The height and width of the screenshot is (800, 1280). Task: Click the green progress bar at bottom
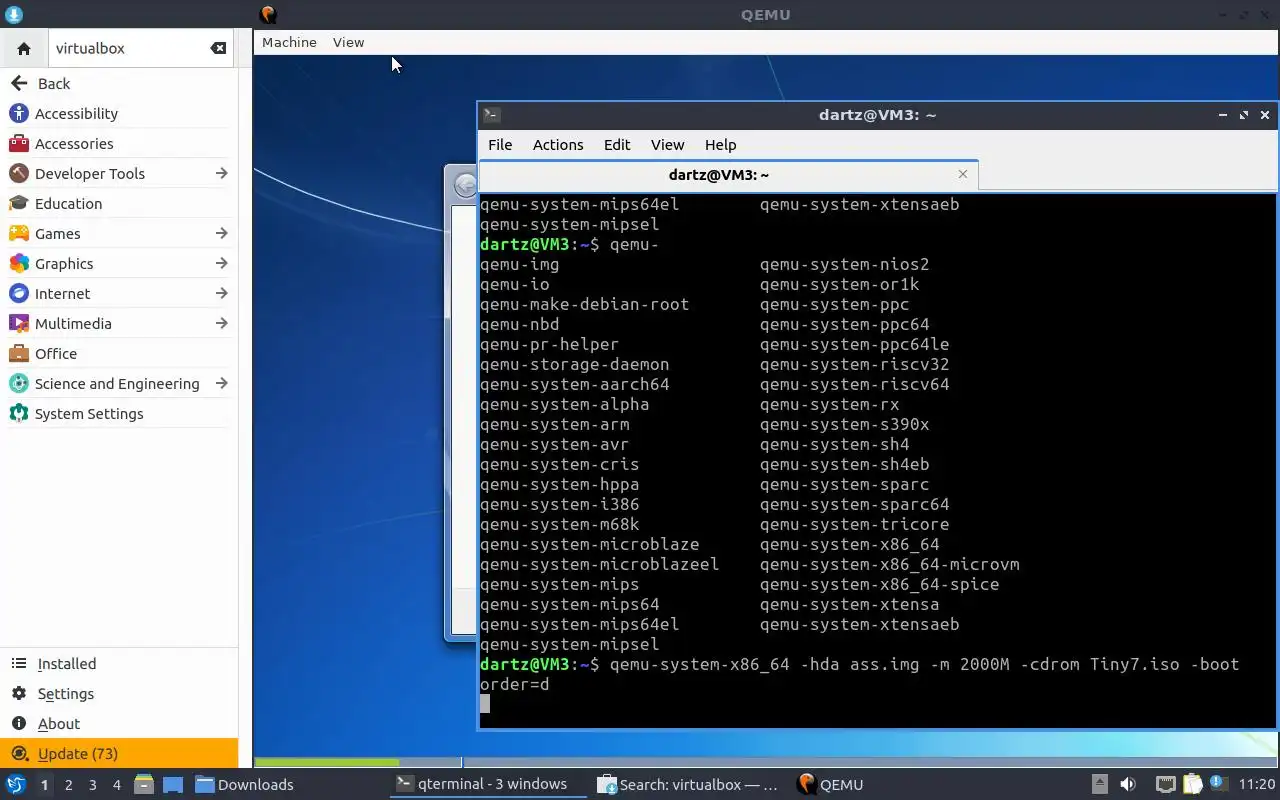click(327, 763)
